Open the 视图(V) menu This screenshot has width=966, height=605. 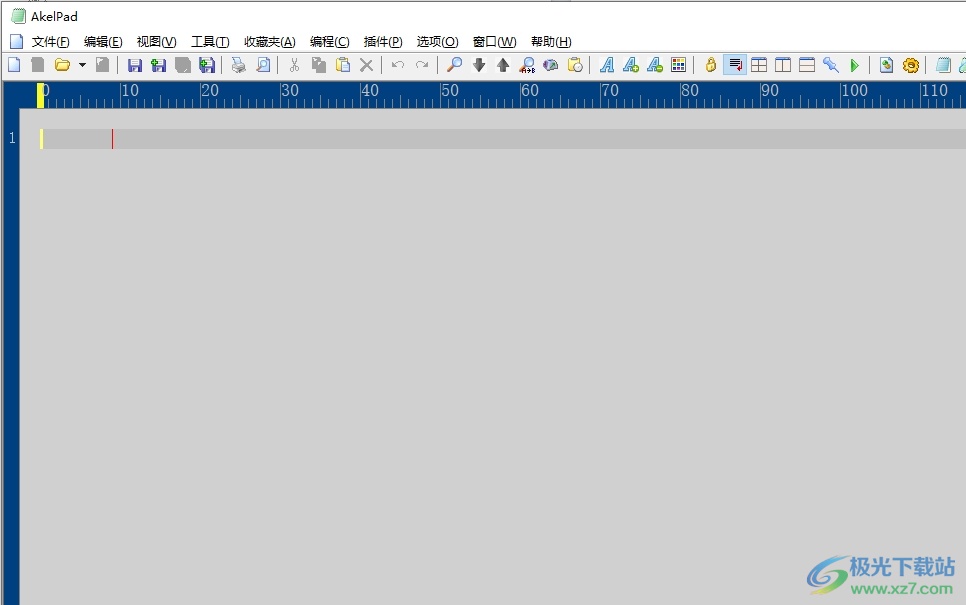coord(156,41)
